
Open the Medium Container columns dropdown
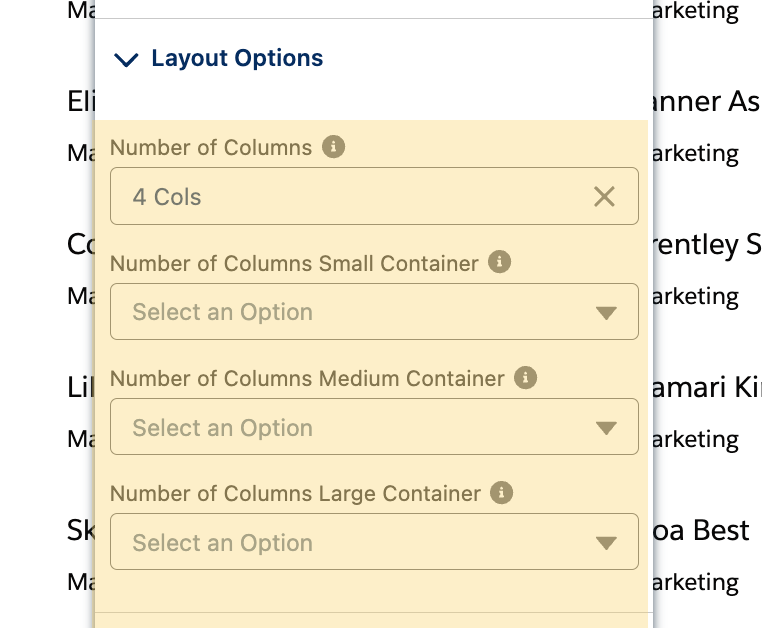[x=350, y=428]
